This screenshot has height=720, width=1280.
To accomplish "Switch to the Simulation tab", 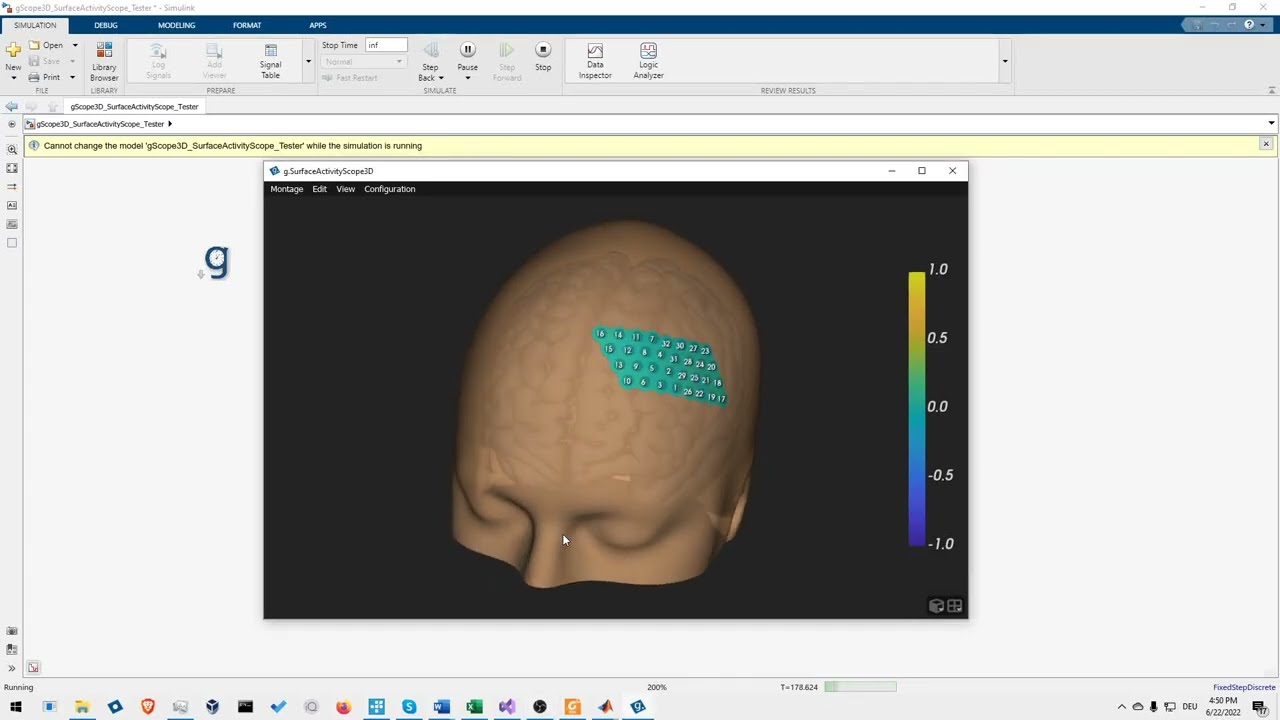I will click(x=35, y=25).
